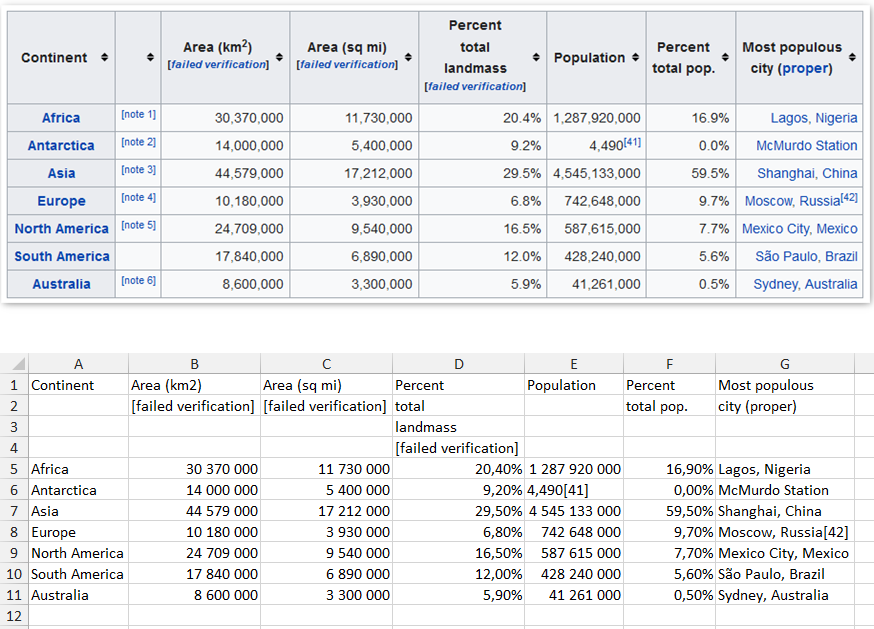Select cell D4 '[failed verification]'
874x629 pixels.
[x=459, y=448]
